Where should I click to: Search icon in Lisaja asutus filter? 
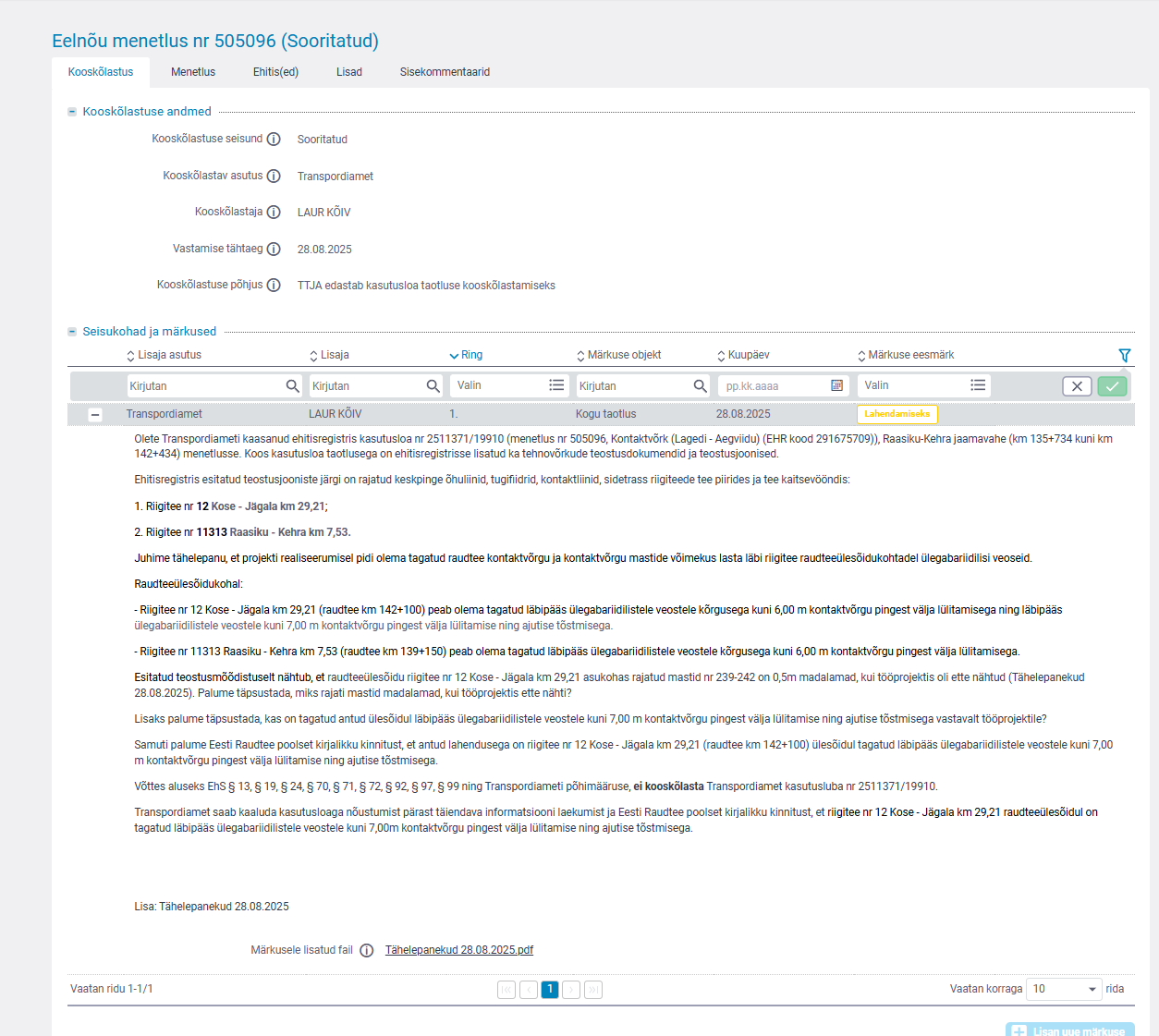tap(293, 386)
